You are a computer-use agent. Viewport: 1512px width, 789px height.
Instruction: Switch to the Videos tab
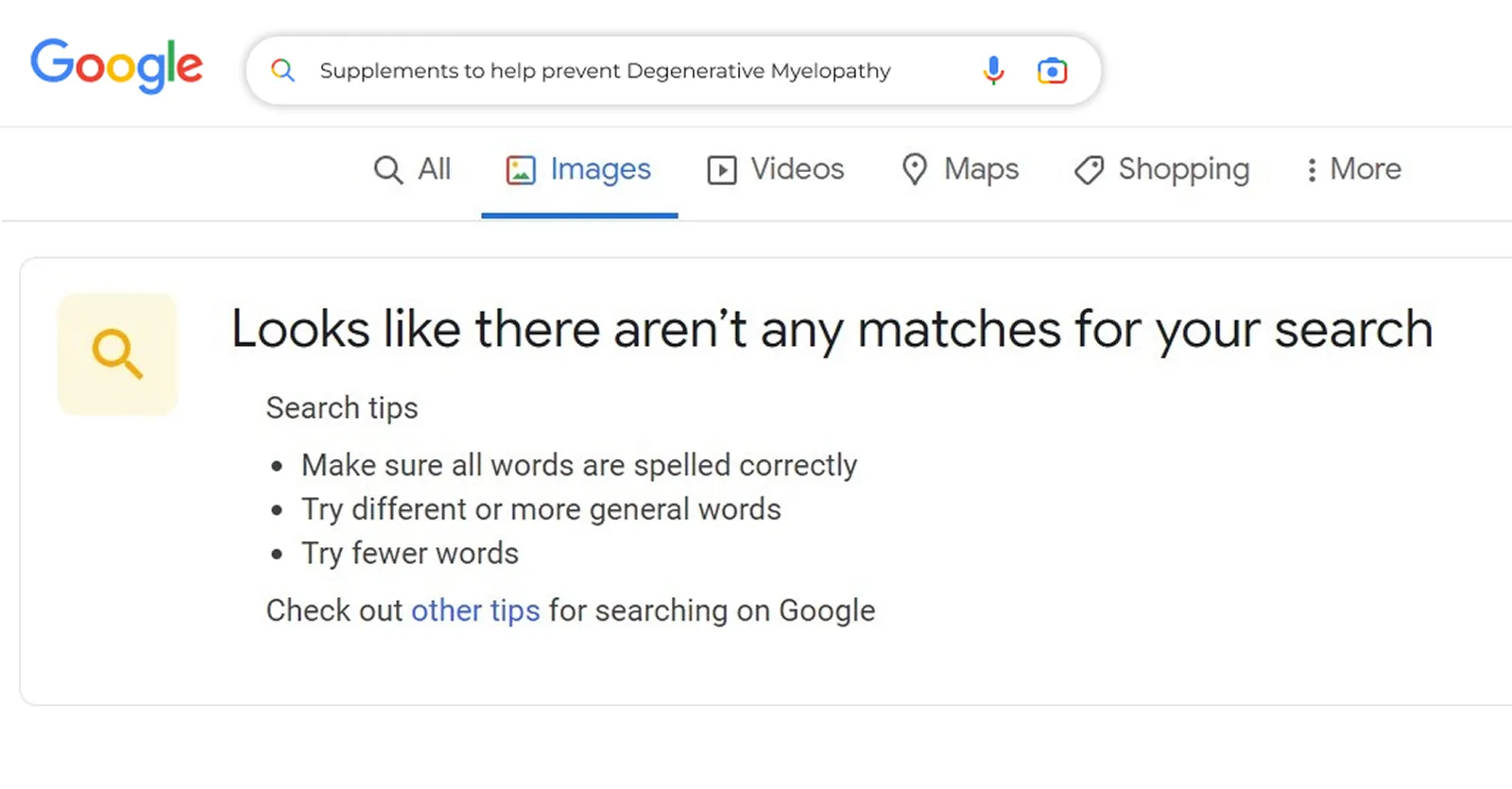[797, 169]
